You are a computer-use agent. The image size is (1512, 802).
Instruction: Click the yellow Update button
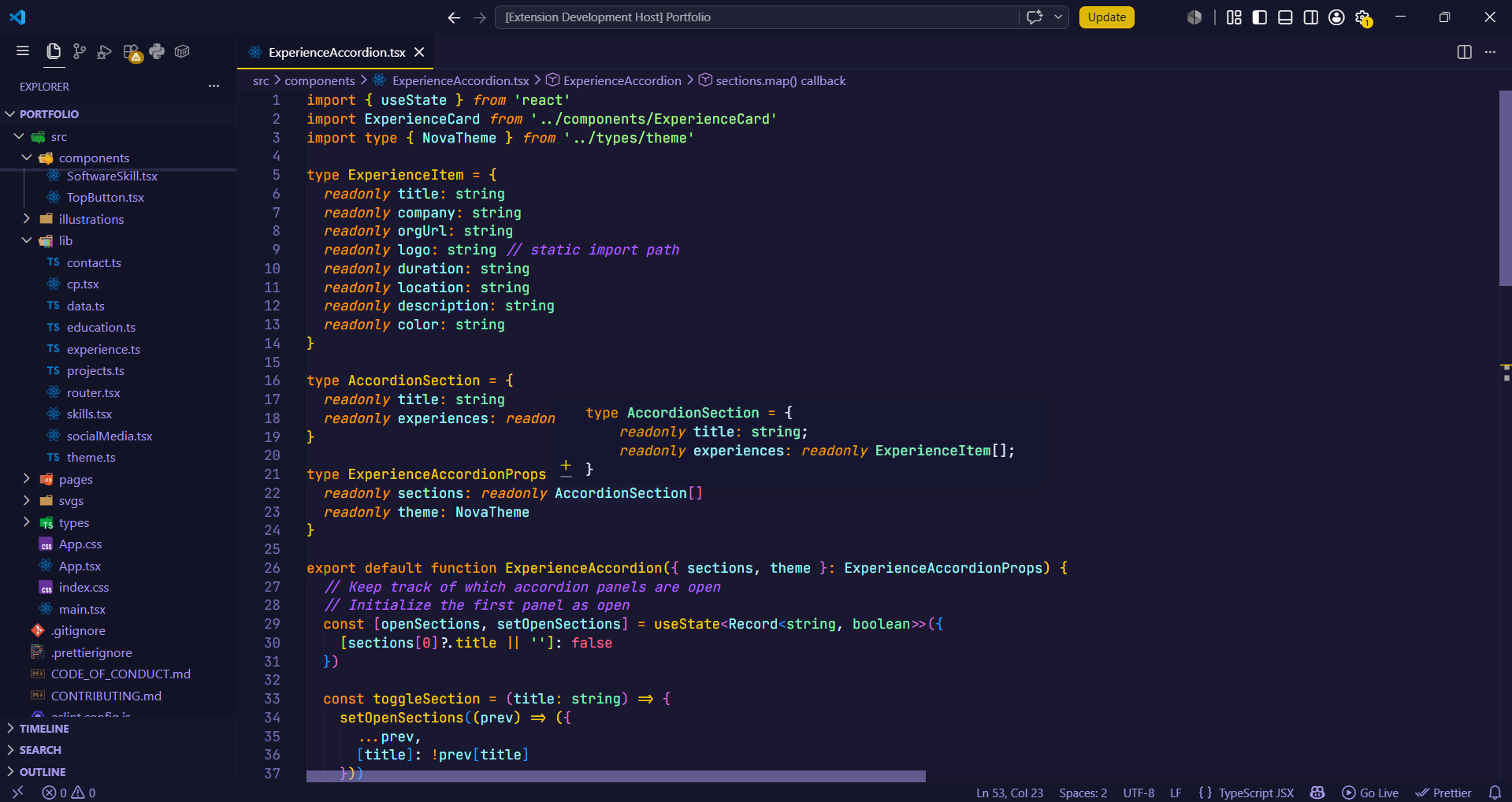pos(1106,17)
